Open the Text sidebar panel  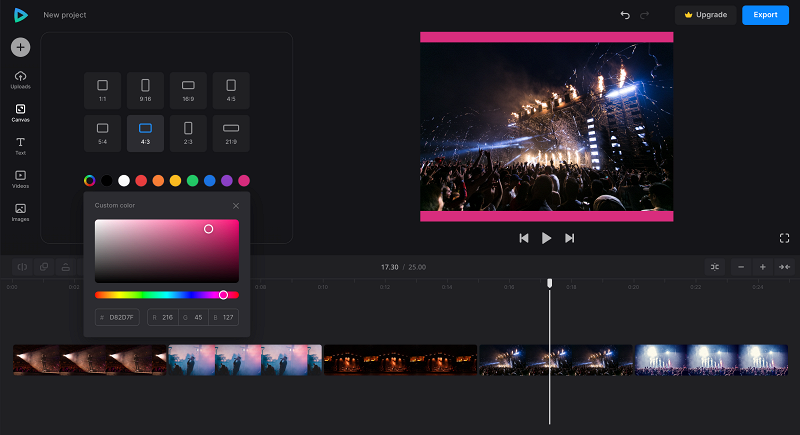click(x=20, y=146)
